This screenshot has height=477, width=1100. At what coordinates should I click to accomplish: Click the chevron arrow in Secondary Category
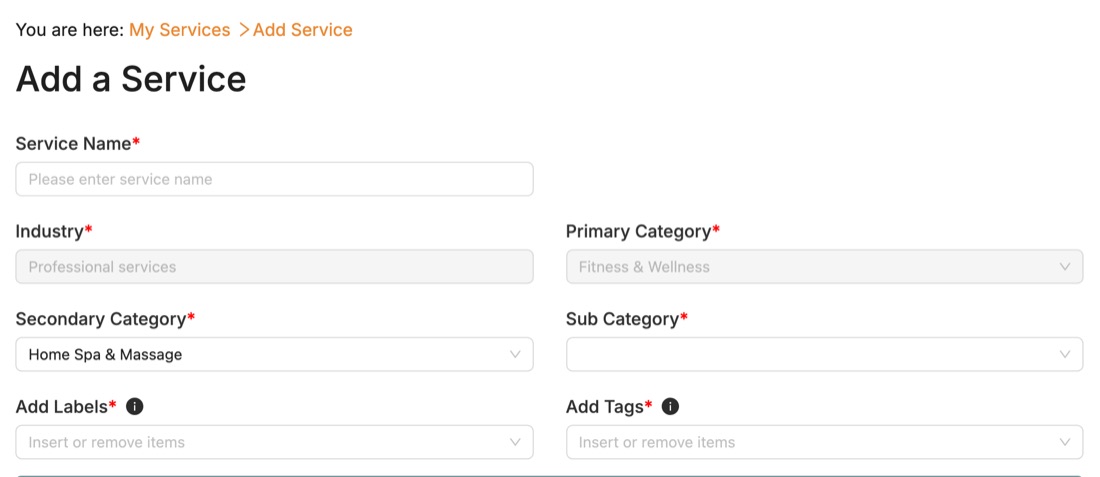(515, 354)
